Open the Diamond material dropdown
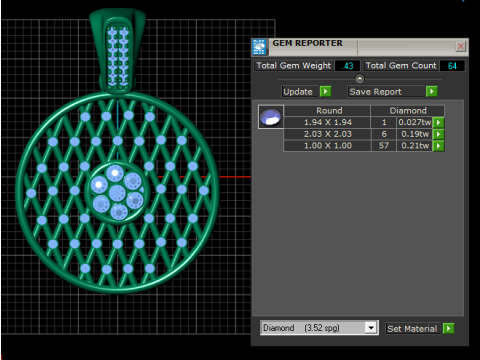 pos(371,328)
